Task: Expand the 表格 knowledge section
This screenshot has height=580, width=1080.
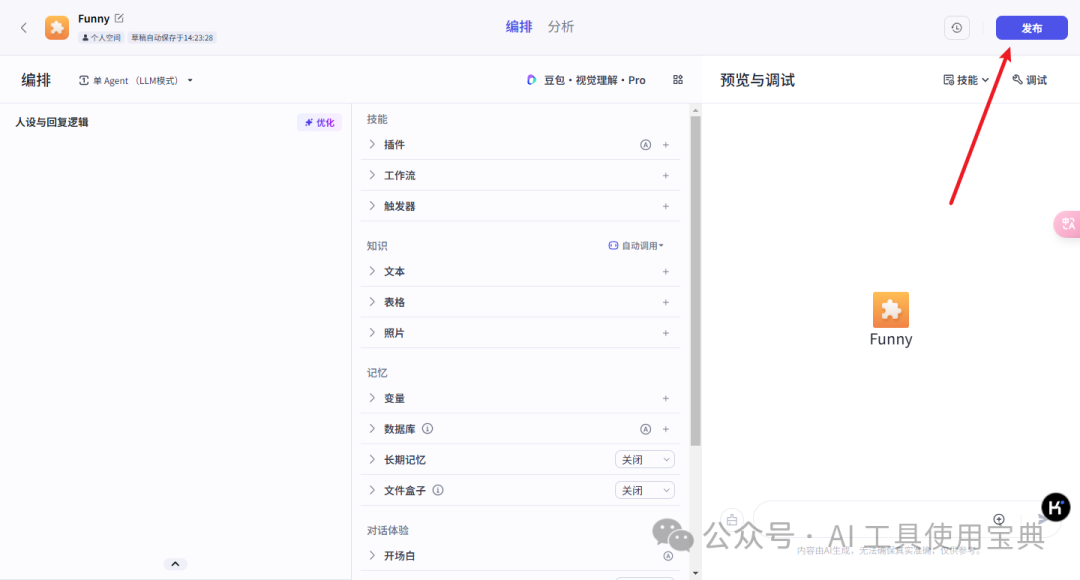Action: click(372, 302)
